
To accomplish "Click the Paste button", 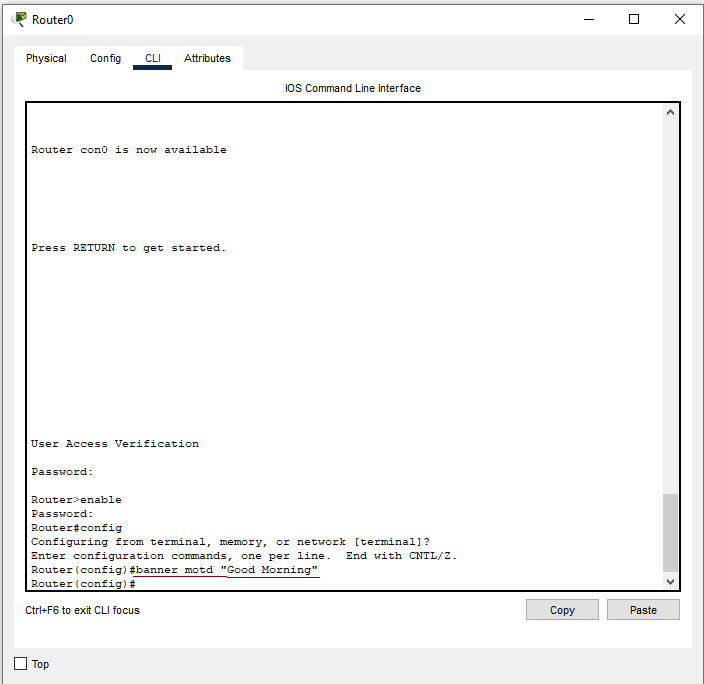I will [643, 610].
